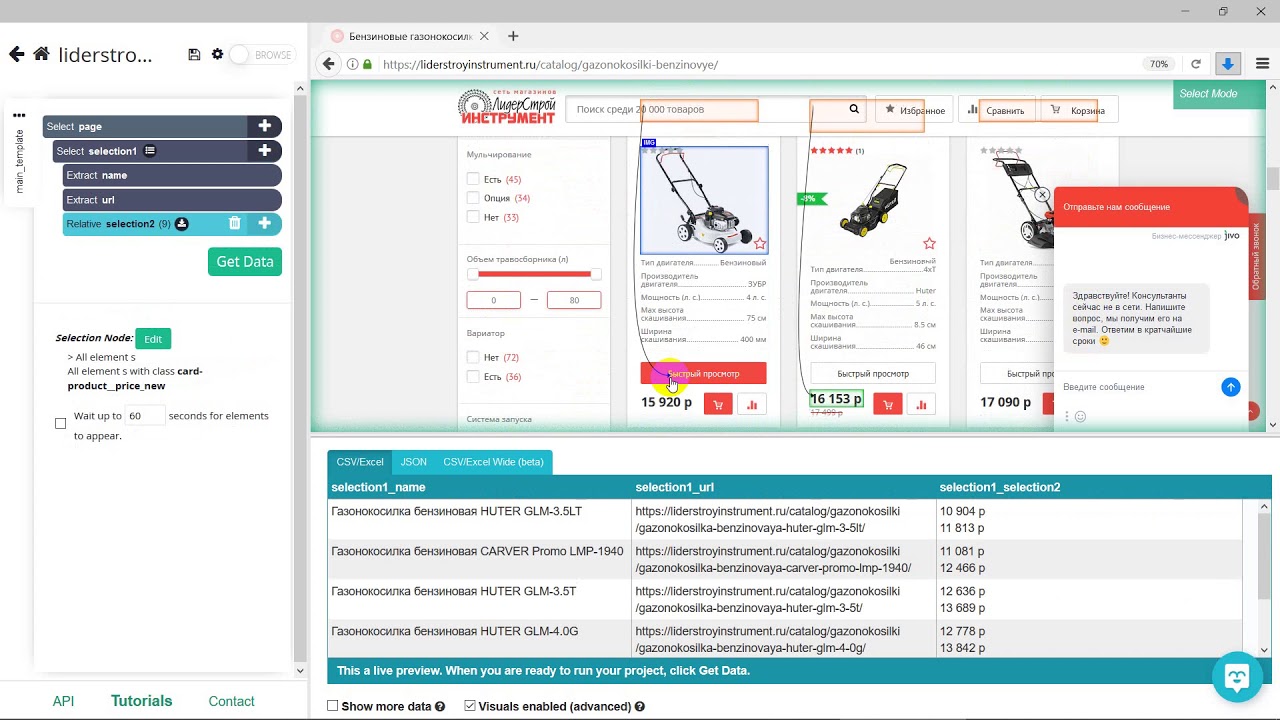Enable the Wait up to seconds checkbox
The width and height of the screenshot is (1280, 720).
point(60,424)
